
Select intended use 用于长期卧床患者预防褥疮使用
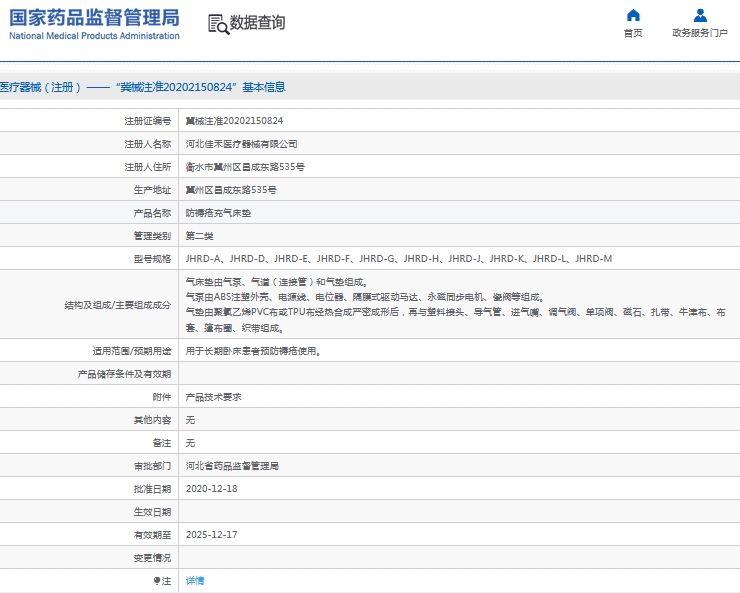pos(253,351)
